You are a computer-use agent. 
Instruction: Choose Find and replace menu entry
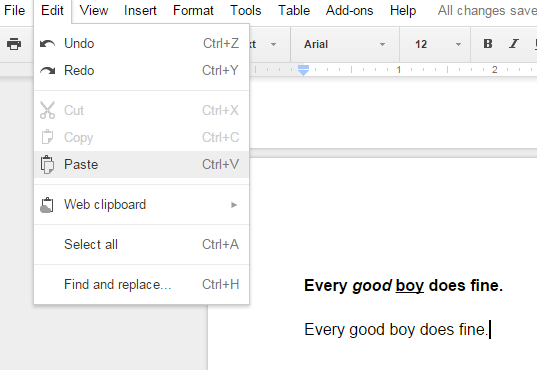pyautogui.click(x=141, y=285)
